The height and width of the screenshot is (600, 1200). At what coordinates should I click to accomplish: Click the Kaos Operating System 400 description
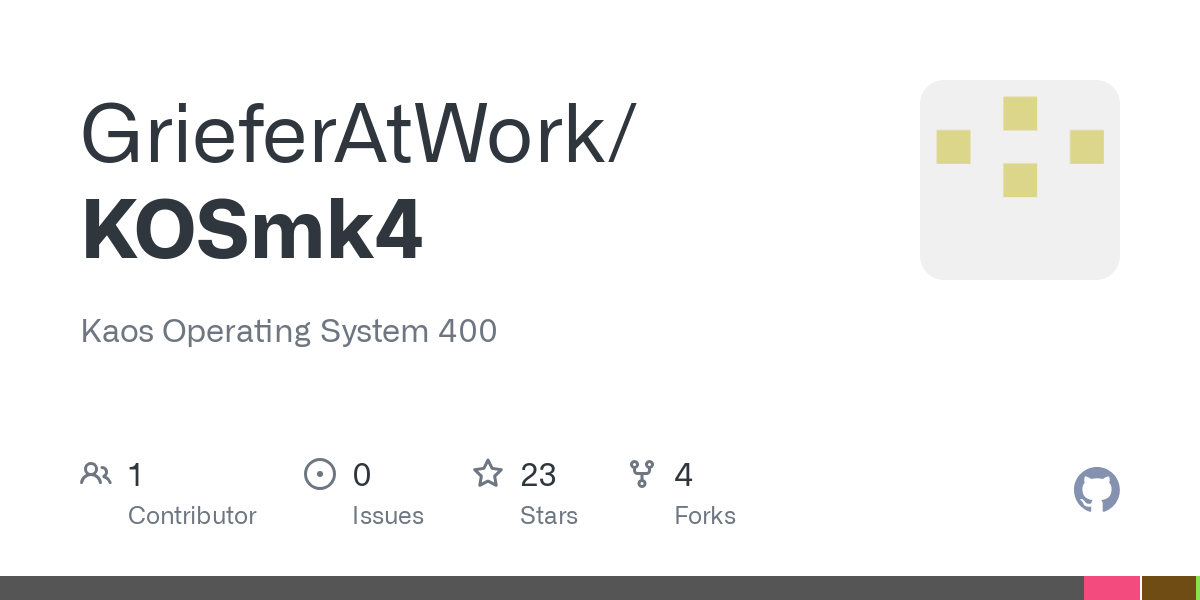point(289,332)
